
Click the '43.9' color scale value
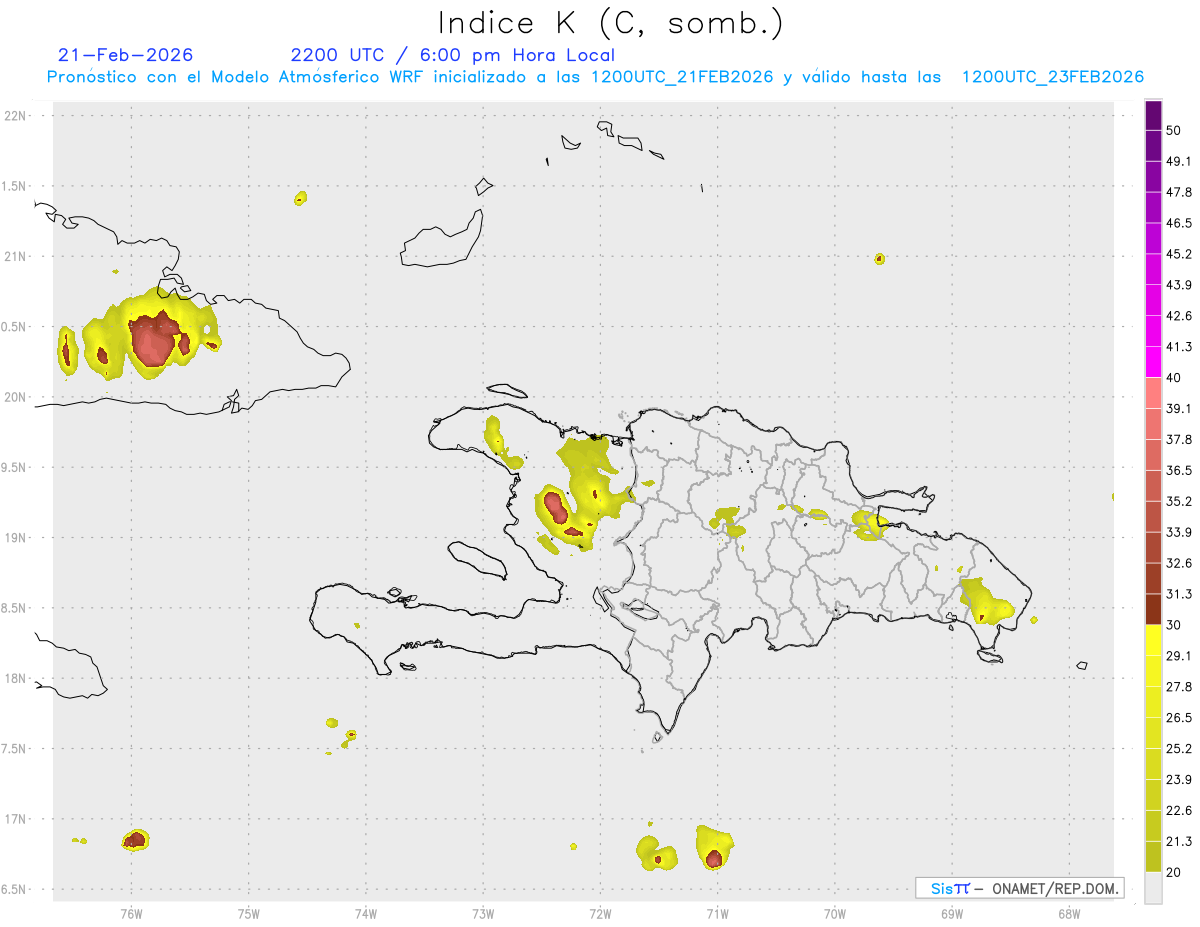[x=1179, y=285]
